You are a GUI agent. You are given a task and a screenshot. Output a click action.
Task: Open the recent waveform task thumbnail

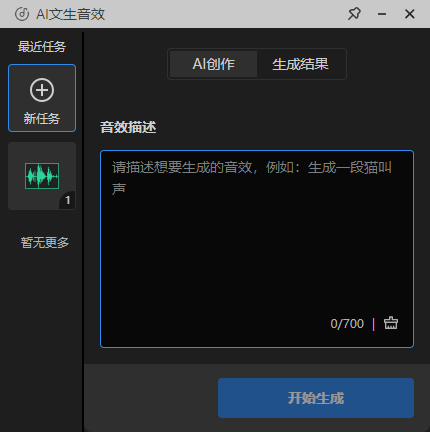coord(42,176)
